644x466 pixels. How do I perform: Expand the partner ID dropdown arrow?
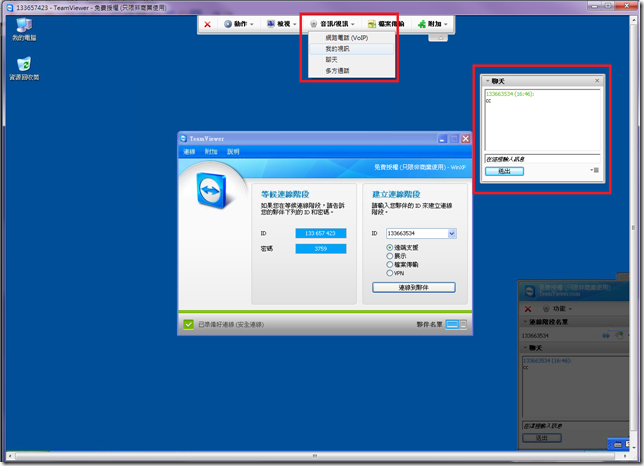452,234
